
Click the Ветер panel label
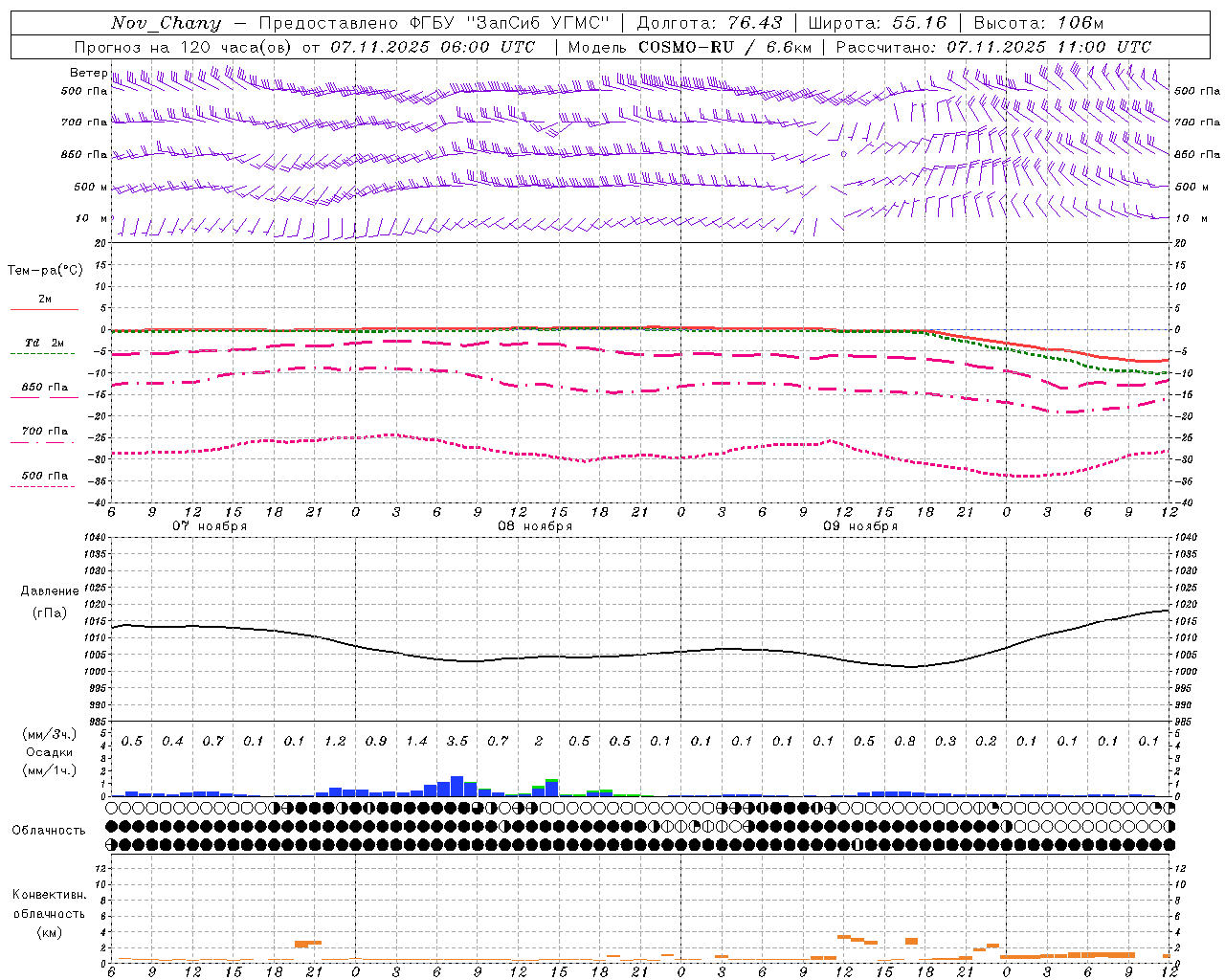click(x=88, y=73)
